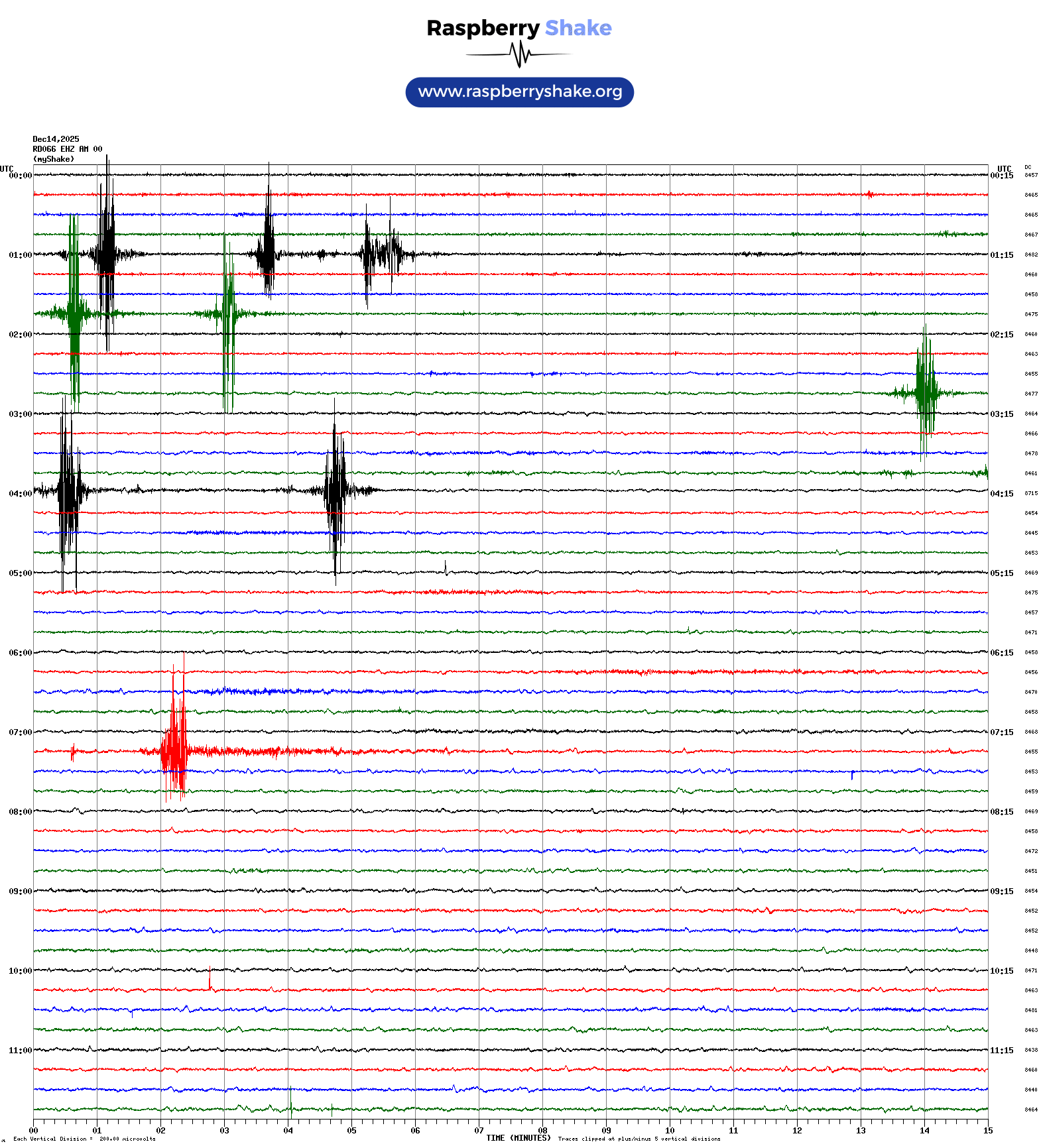This screenshot has width=1041, height=1148.
Task: Click the 10:15 label on right axis
Action: [x=1001, y=971]
